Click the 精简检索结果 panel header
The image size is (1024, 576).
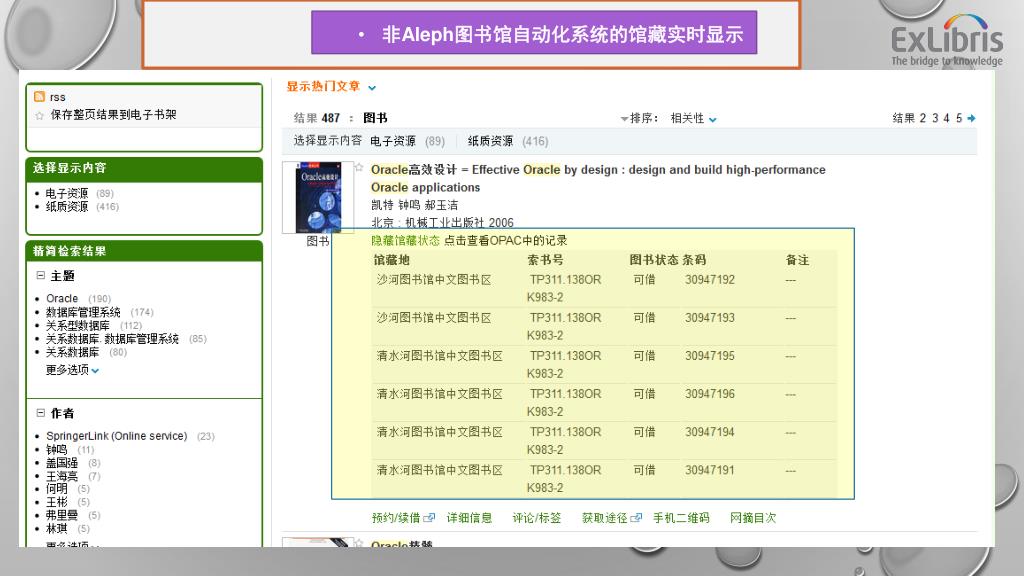pyautogui.click(x=144, y=251)
